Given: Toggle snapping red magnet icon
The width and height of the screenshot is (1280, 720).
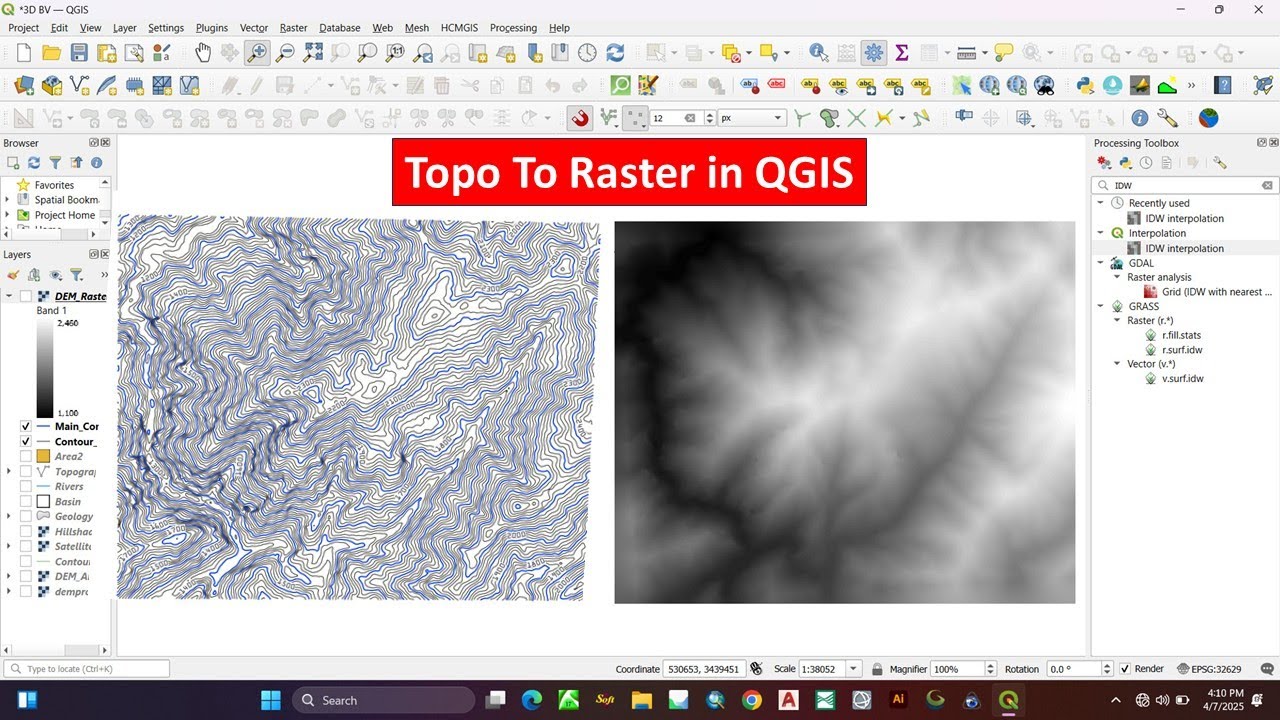Looking at the screenshot, I should [579, 118].
